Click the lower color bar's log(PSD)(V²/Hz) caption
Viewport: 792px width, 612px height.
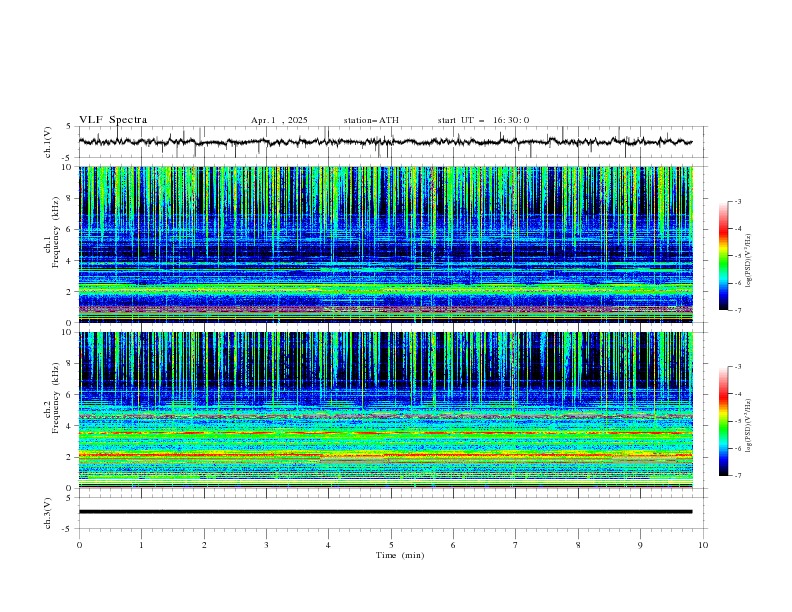tap(748, 425)
